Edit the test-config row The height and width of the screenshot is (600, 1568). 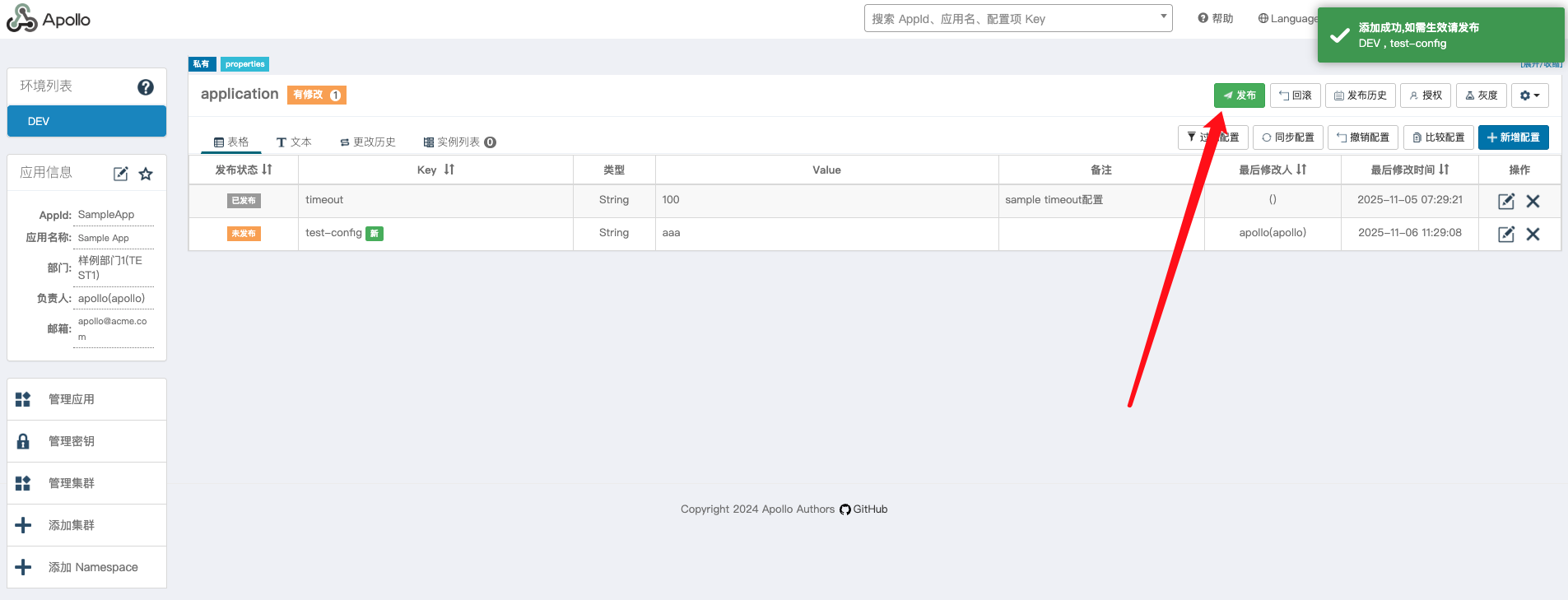click(1506, 234)
